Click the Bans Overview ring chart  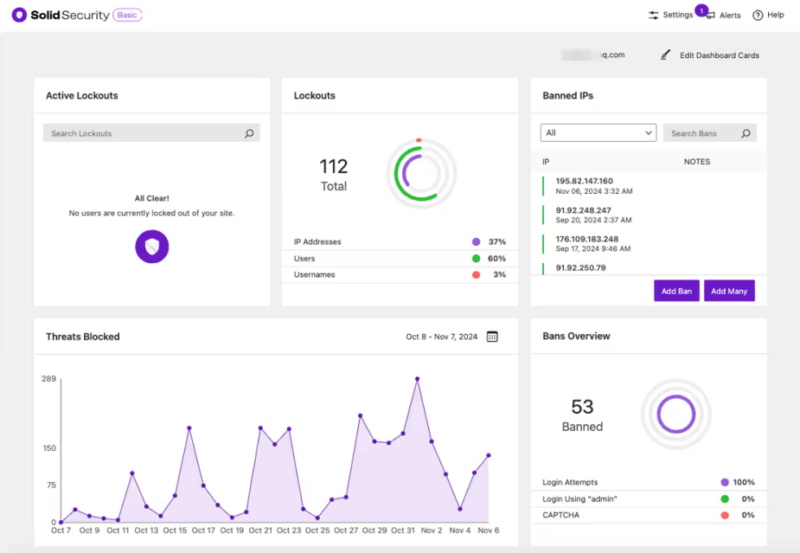676,414
